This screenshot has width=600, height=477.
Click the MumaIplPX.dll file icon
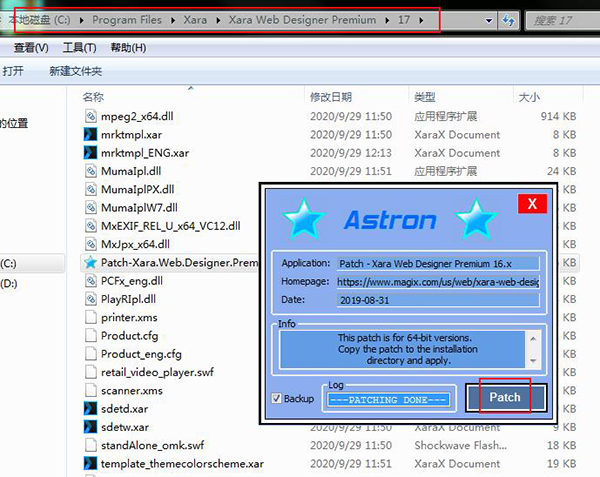(91, 189)
